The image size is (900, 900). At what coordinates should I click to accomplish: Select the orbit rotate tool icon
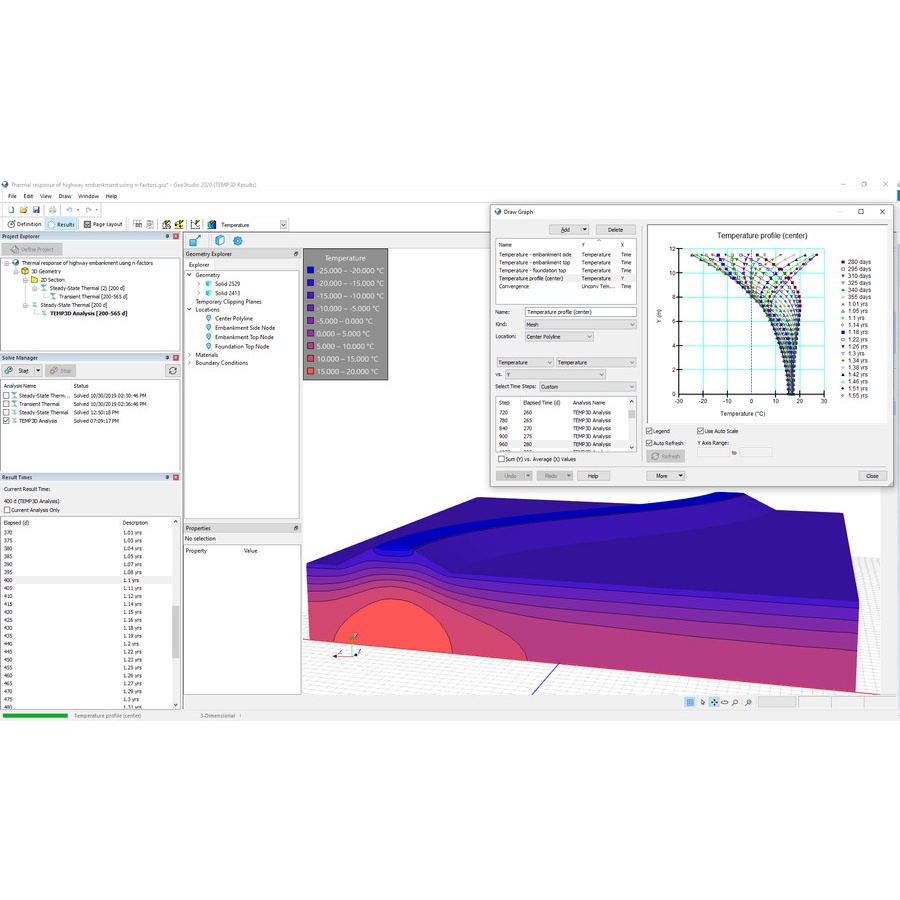724,703
